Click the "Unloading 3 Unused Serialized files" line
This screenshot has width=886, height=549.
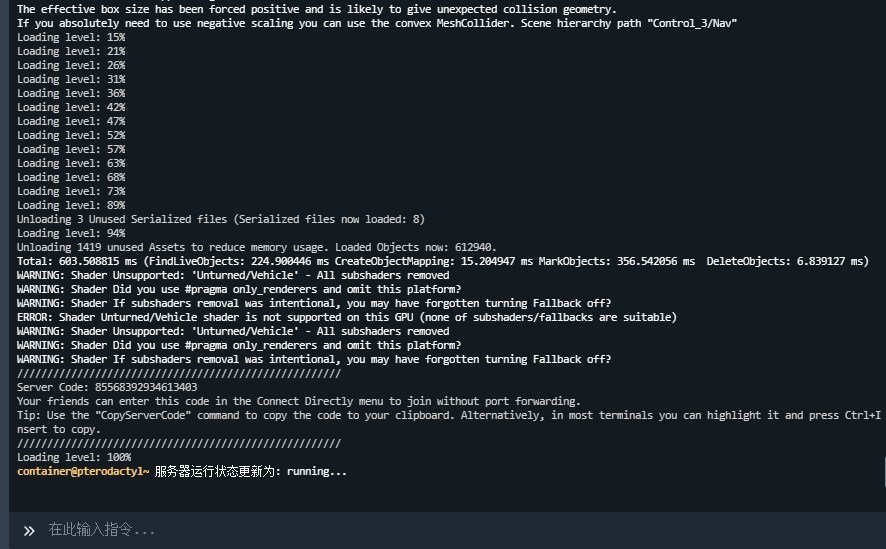click(221, 219)
